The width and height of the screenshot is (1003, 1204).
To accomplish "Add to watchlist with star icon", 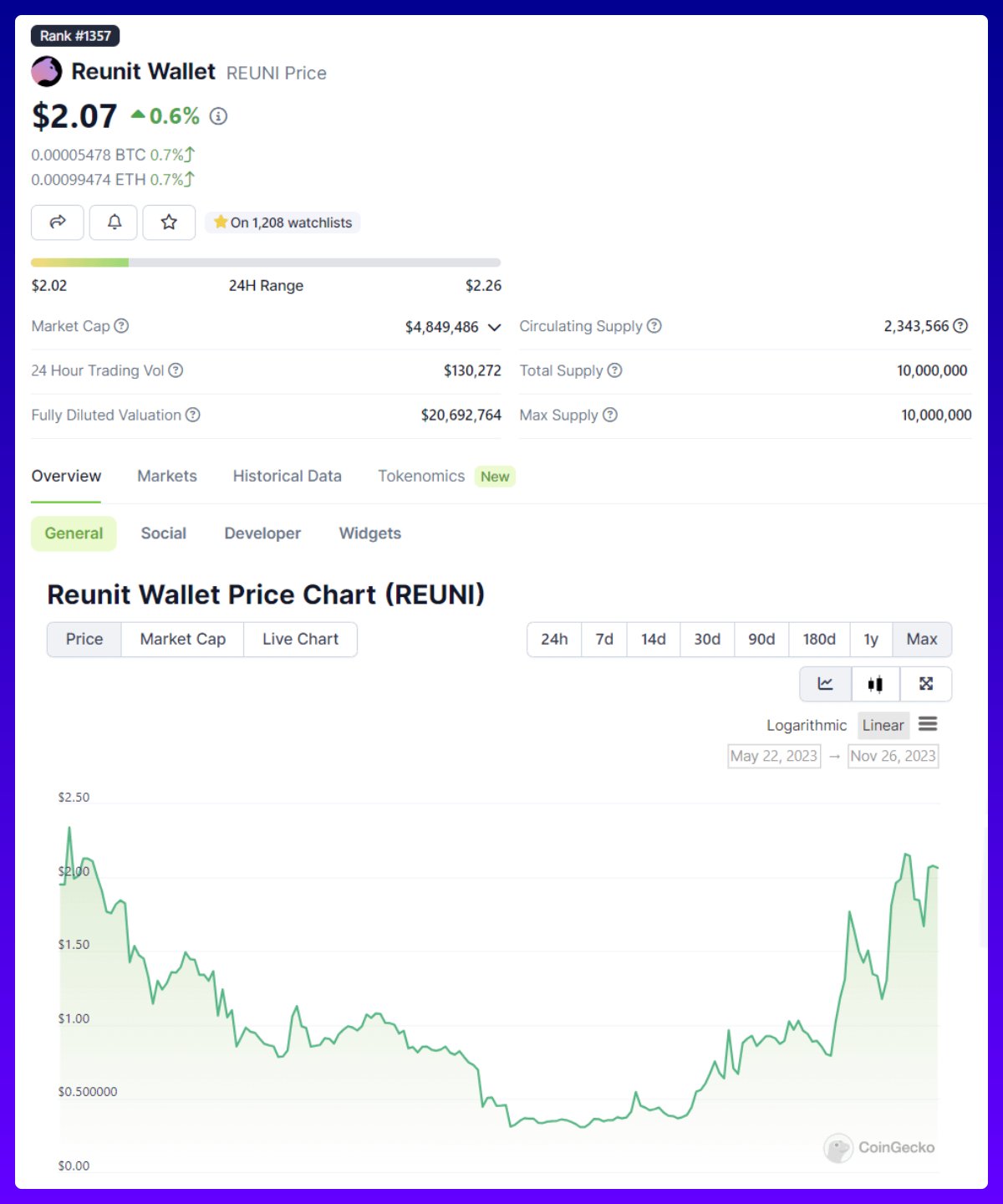I will tap(169, 222).
